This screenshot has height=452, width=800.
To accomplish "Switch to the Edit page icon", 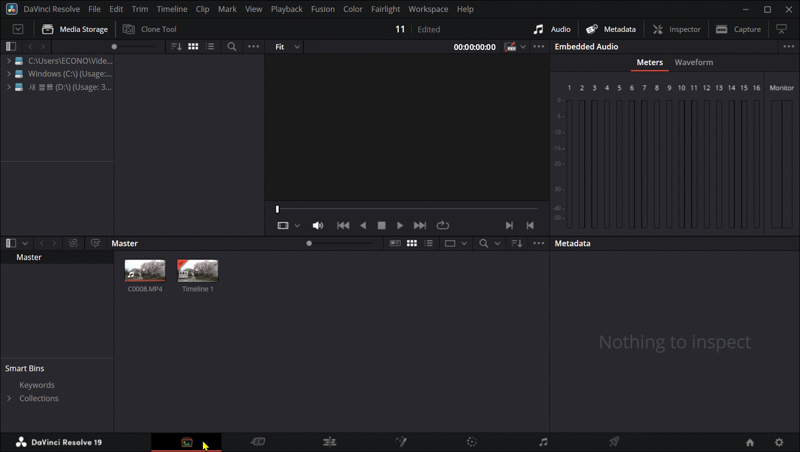I will [x=330, y=442].
